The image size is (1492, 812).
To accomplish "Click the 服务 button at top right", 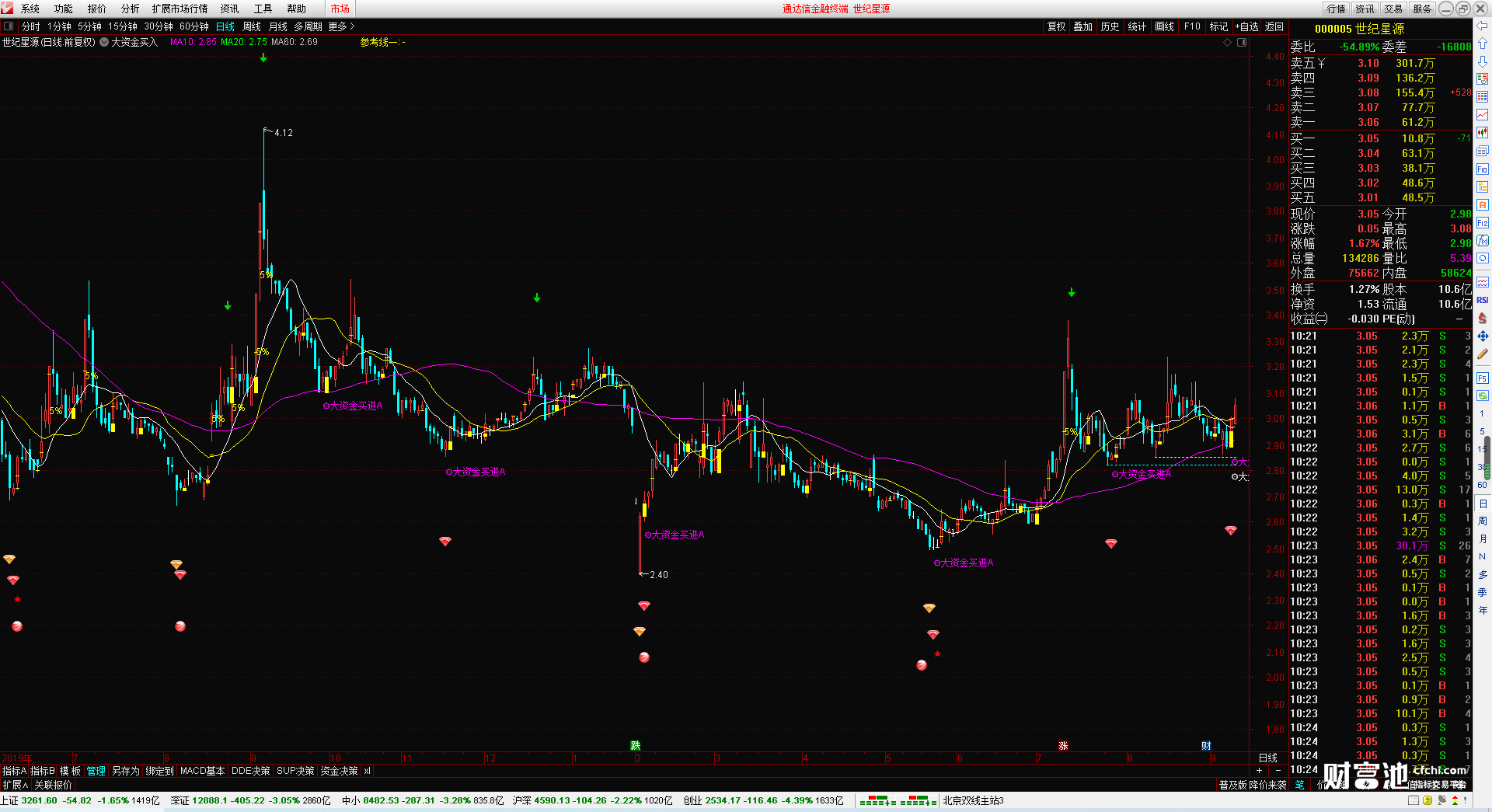I will [x=1422, y=9].
